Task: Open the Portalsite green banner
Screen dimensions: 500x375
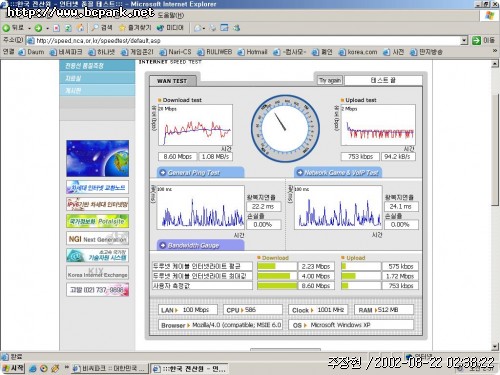Action: pyautogui.click(x=97, y=221)
